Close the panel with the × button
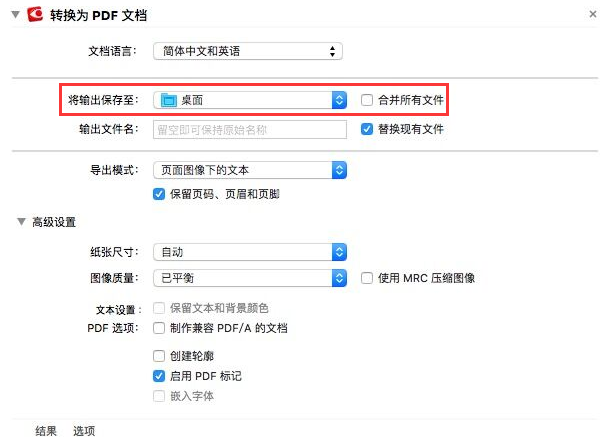This screenshot has width=612, height=442. 594,14
